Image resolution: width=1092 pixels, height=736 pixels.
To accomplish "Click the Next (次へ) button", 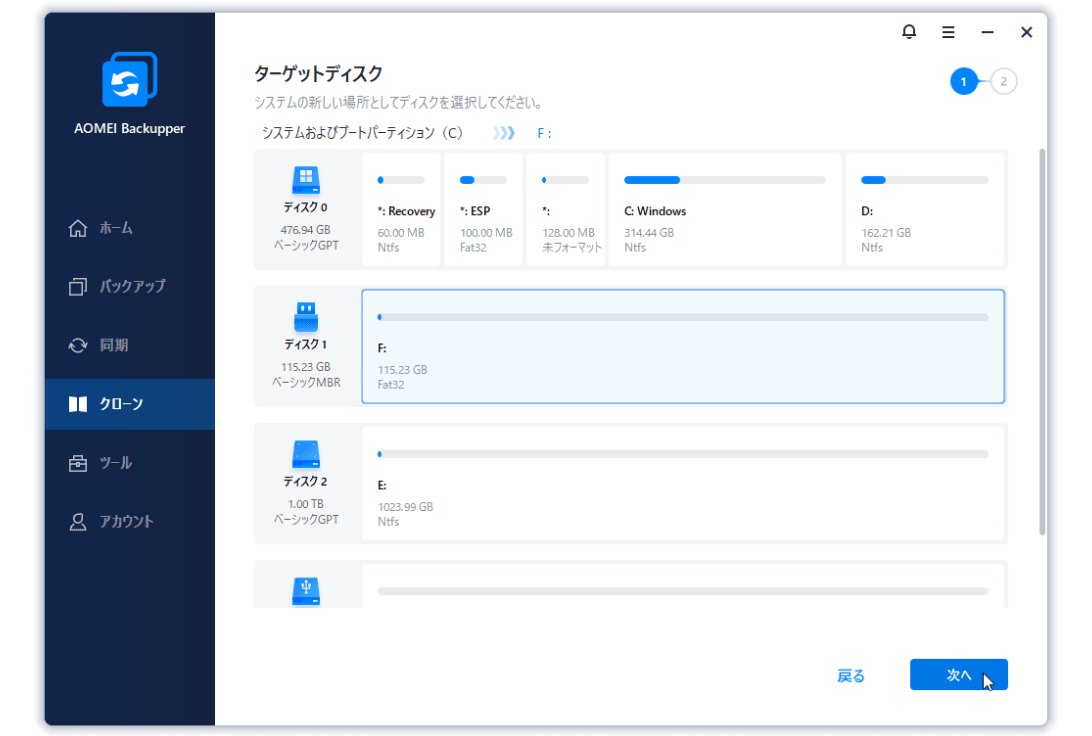I will pos(958,675).
